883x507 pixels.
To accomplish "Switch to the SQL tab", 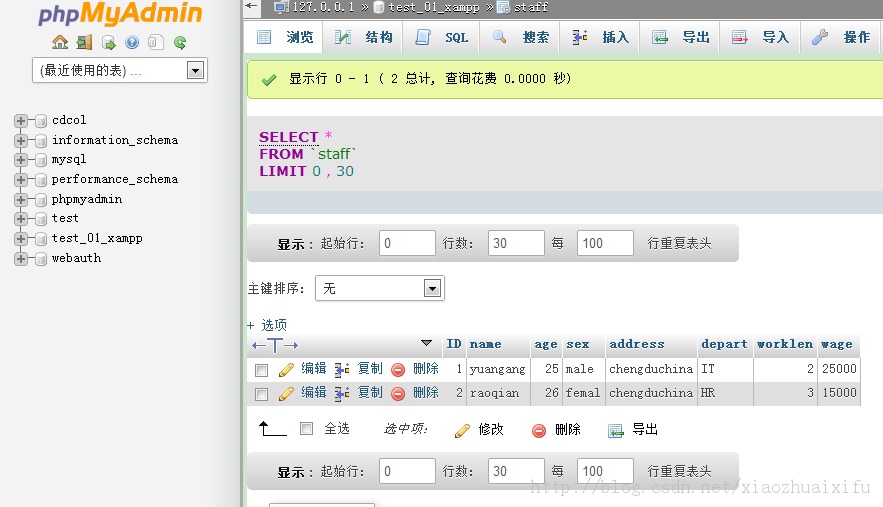I will [x=441, y=37].
